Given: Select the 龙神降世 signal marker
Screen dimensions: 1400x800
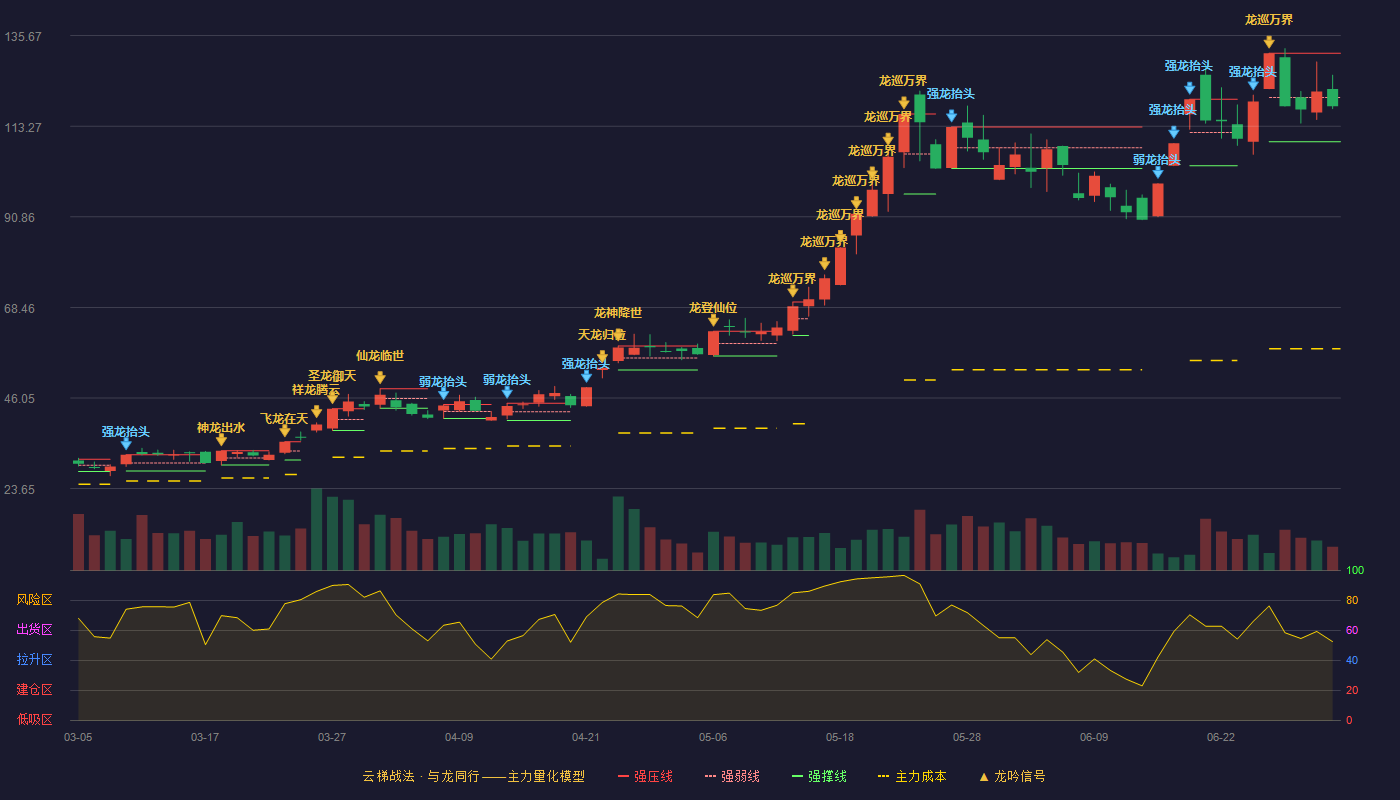Looking at the screenshot, I should pyautogui.click(x=618, y=335).
